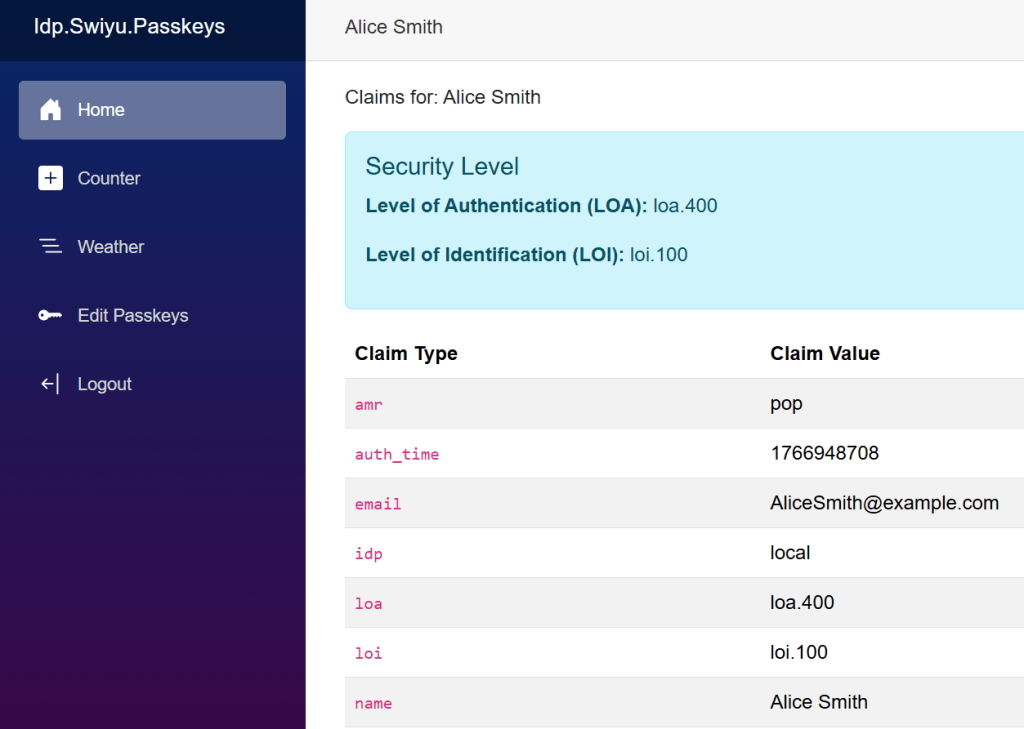Select the loa.400 value in Security Level
Screen dimensions: 1024x729
685,206
